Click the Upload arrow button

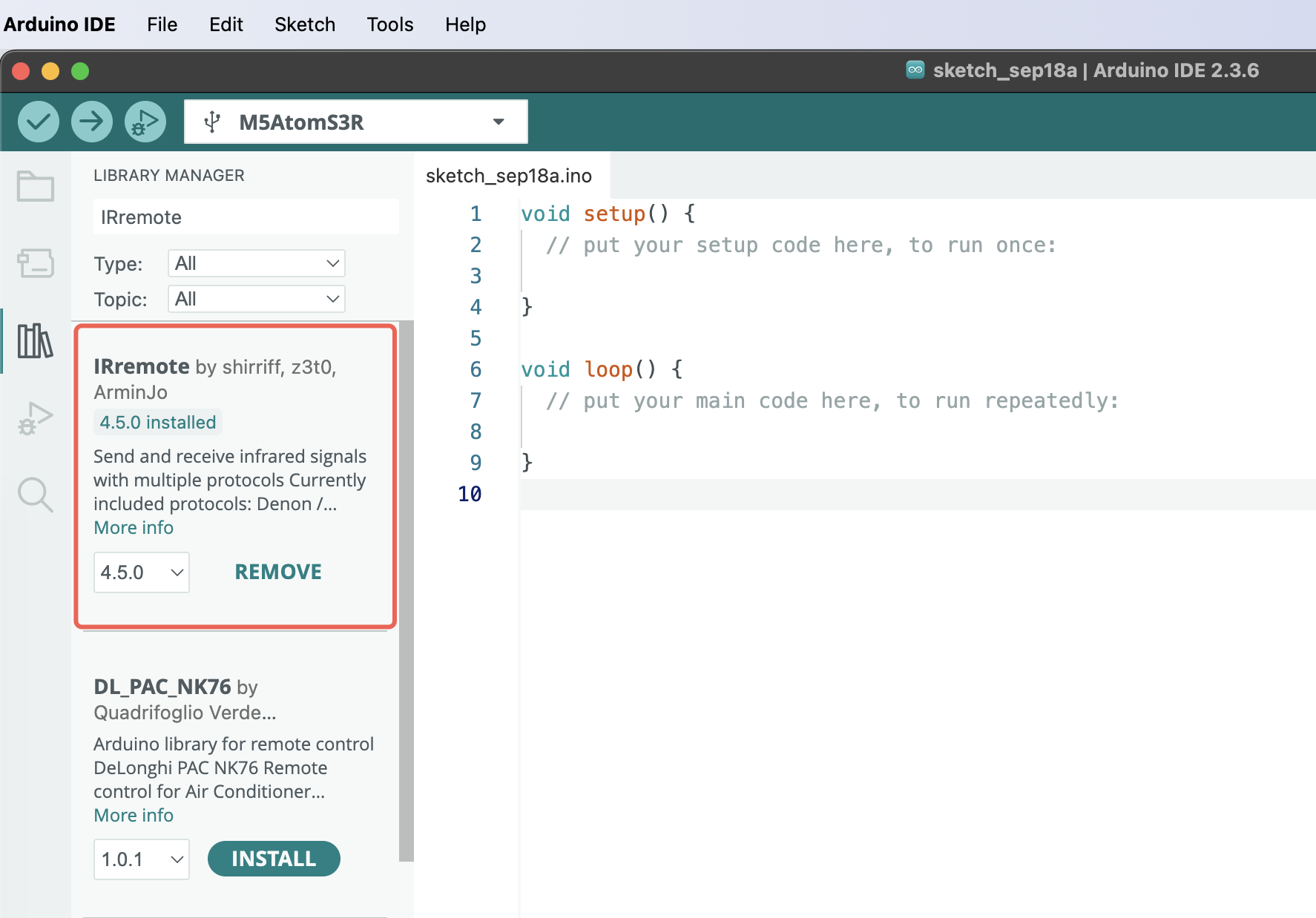pyautogui.click(x=92, y=122)
